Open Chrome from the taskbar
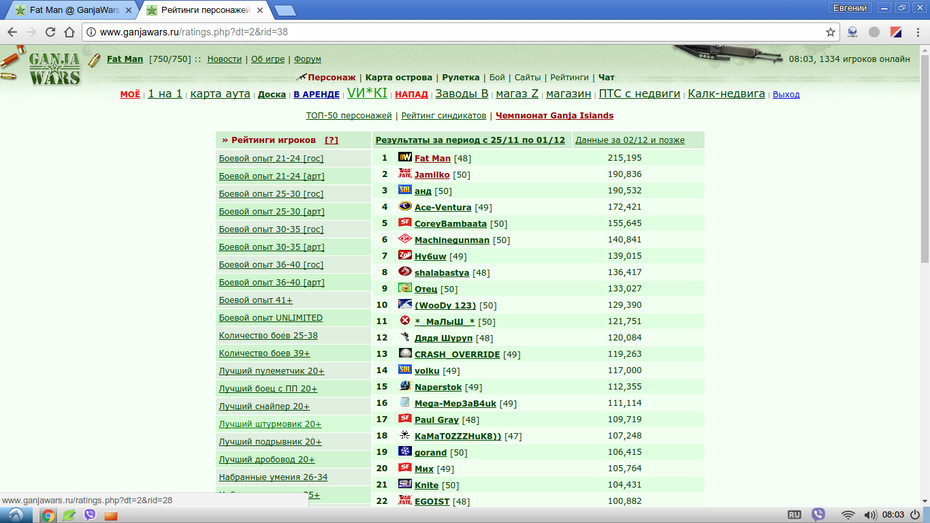930x523 pixels. [48, 515]
